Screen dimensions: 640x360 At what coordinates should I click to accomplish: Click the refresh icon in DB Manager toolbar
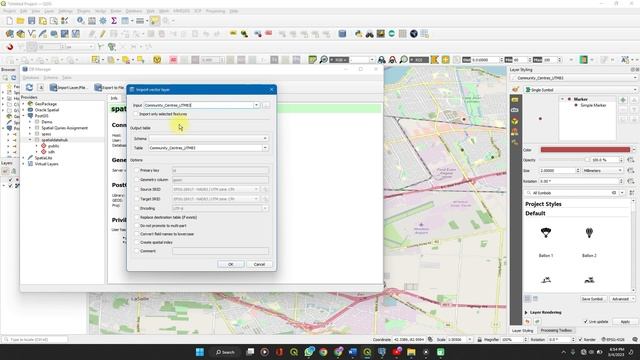(29, 87)
